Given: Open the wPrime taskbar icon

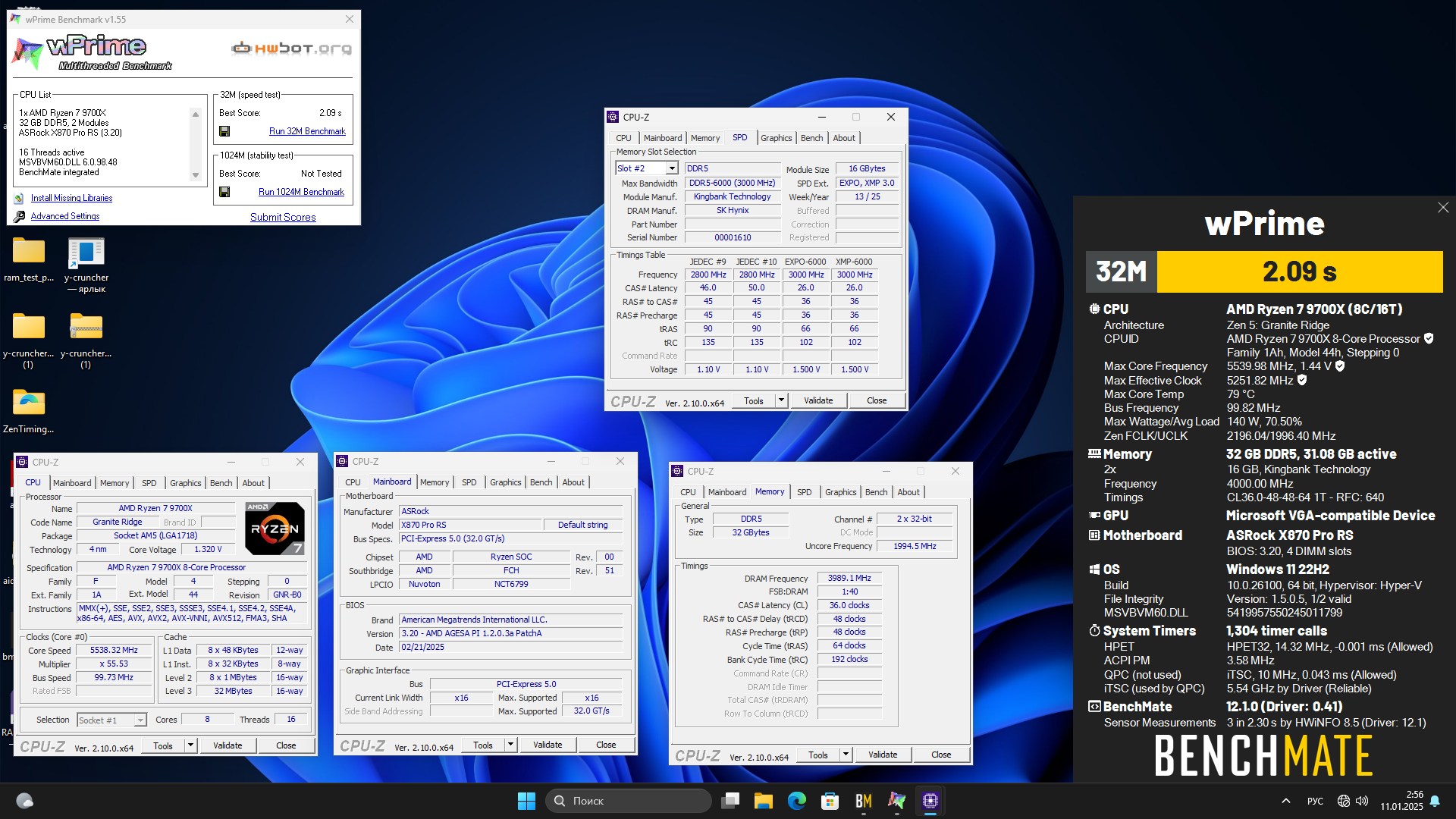Looking at the screenshot, I should pos(897,801).
